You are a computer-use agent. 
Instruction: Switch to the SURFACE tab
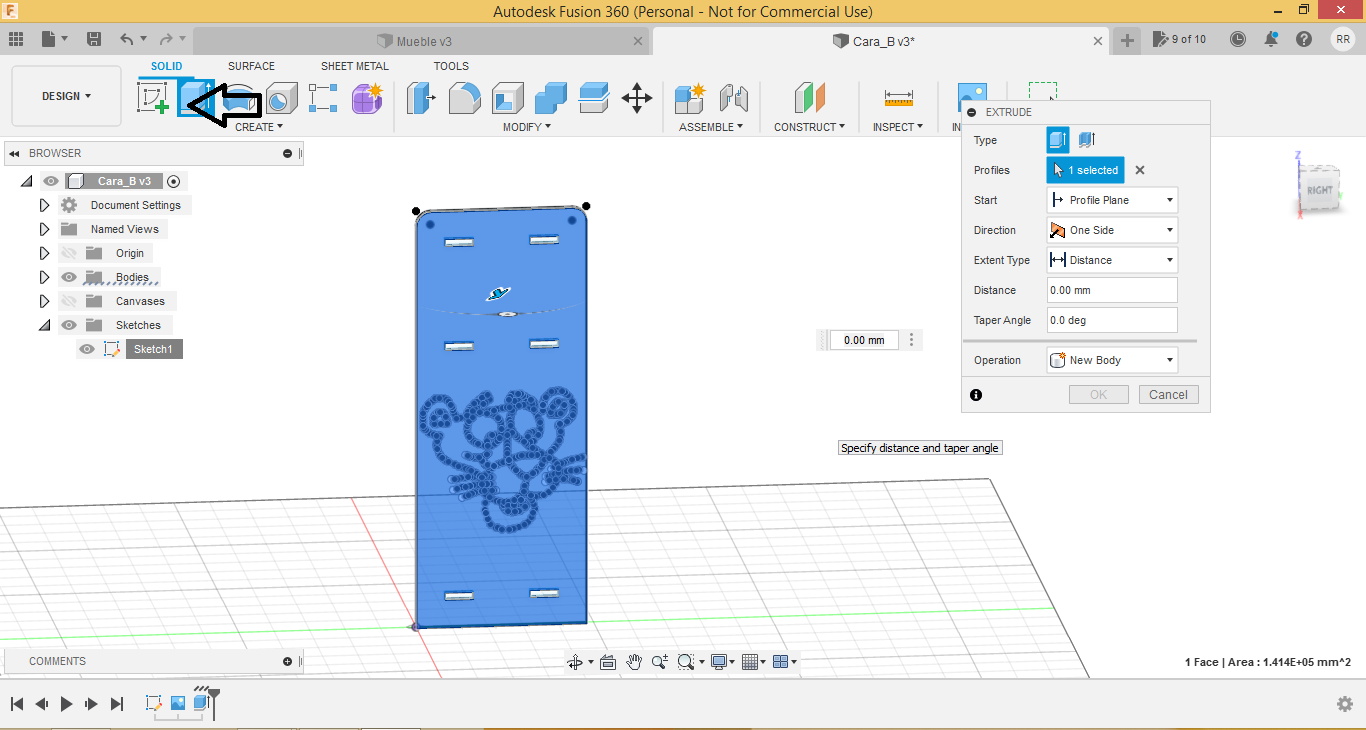251,66
